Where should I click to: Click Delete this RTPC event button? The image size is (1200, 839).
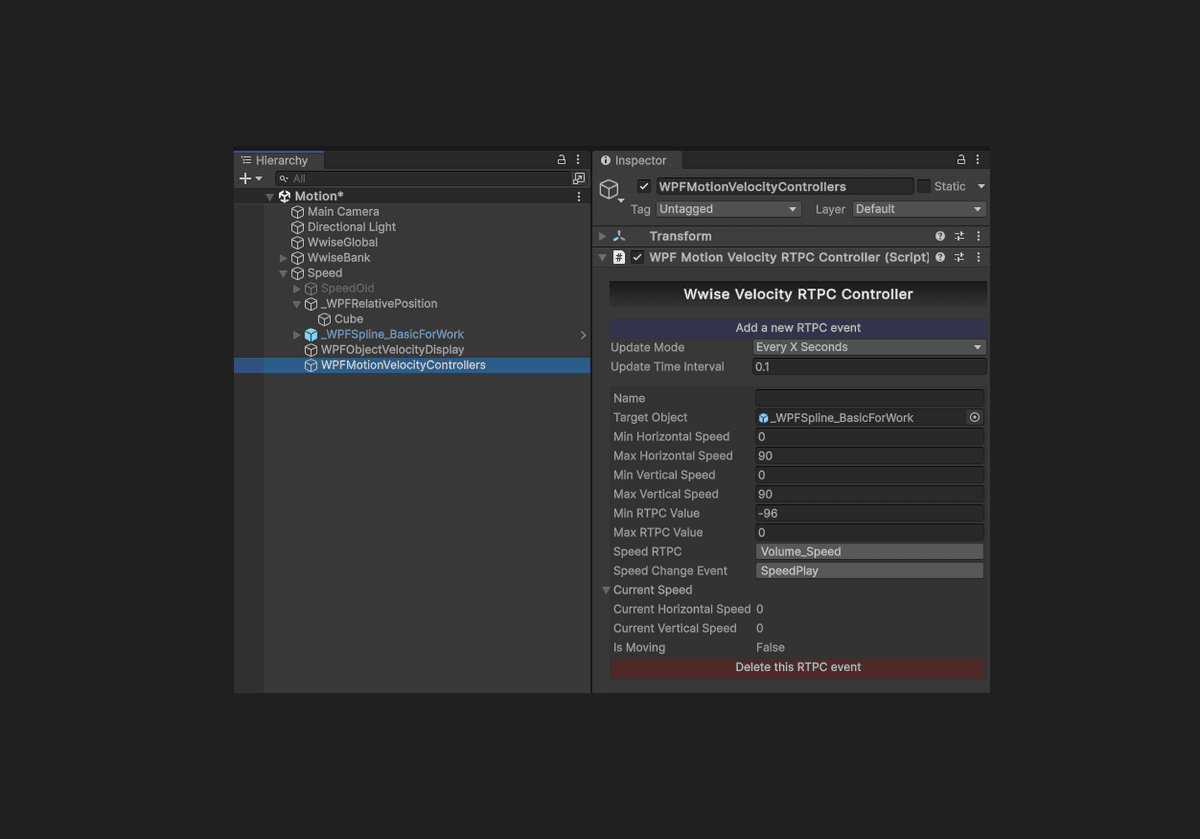tap(798, 667)
